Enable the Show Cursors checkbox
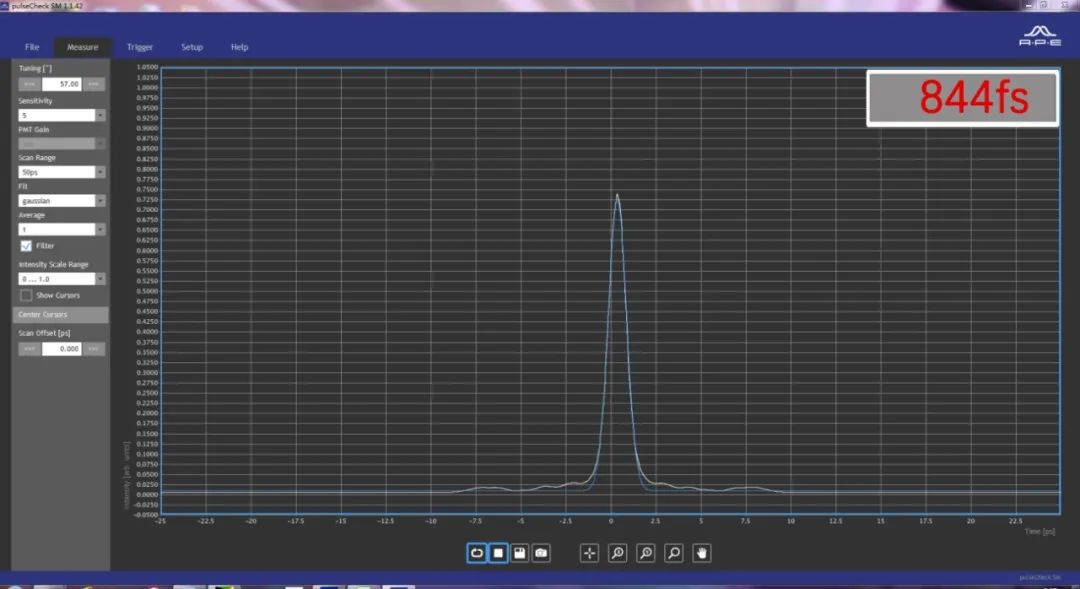 click(x=27, y=296)
